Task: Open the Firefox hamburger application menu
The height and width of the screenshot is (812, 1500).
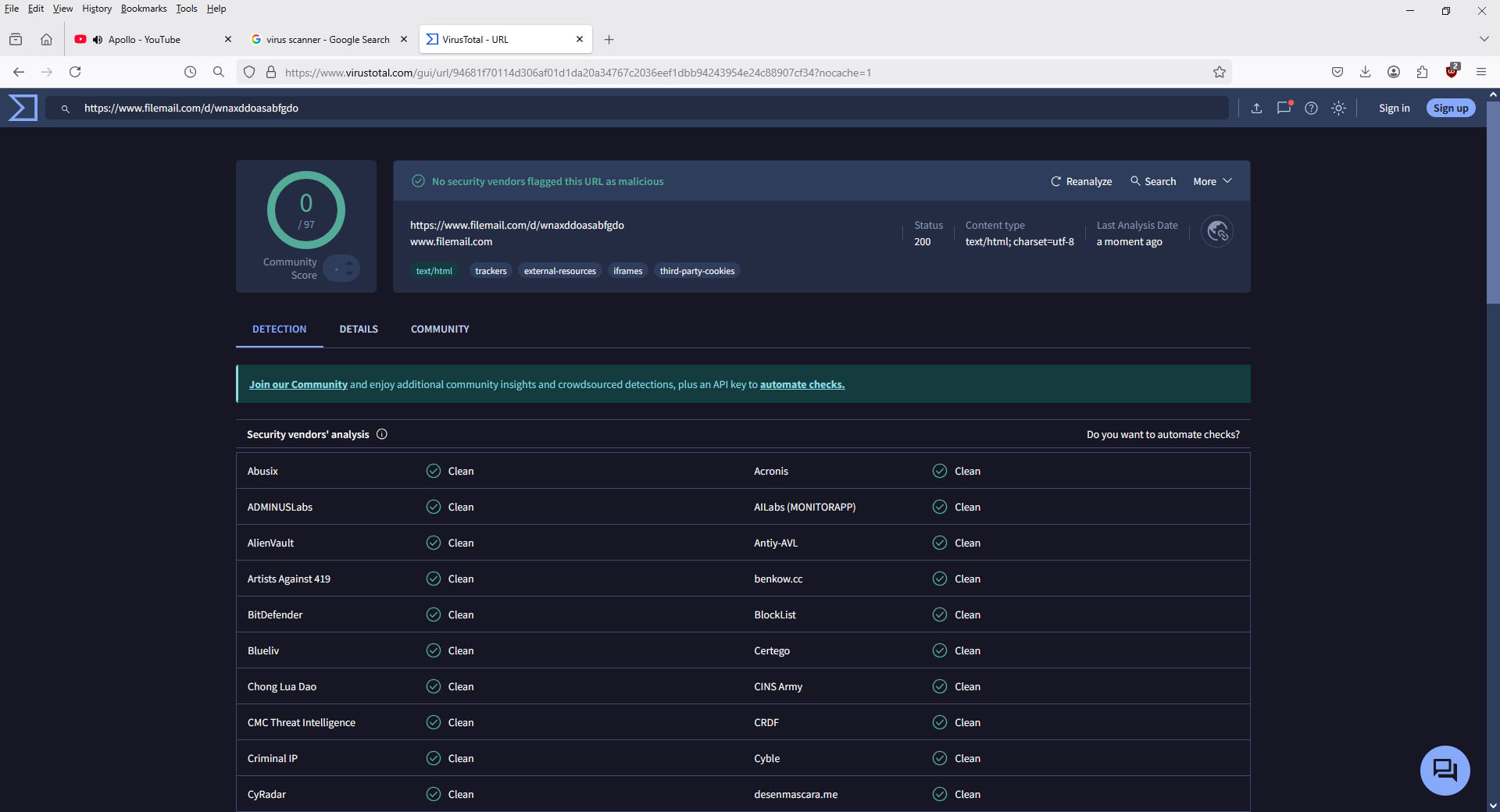Action: pos(1481,72)
